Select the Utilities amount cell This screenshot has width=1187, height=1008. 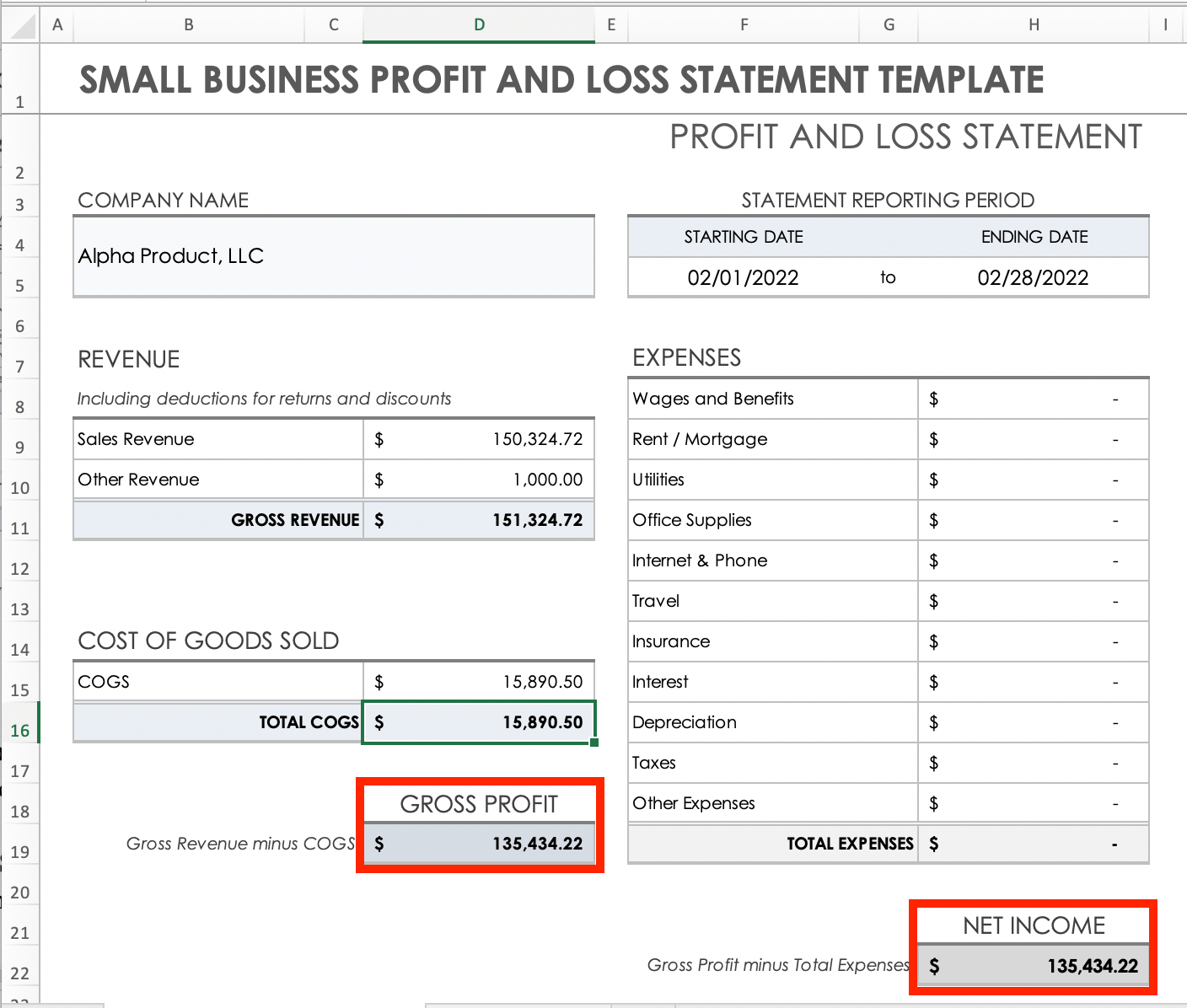tap(1034, 480)
